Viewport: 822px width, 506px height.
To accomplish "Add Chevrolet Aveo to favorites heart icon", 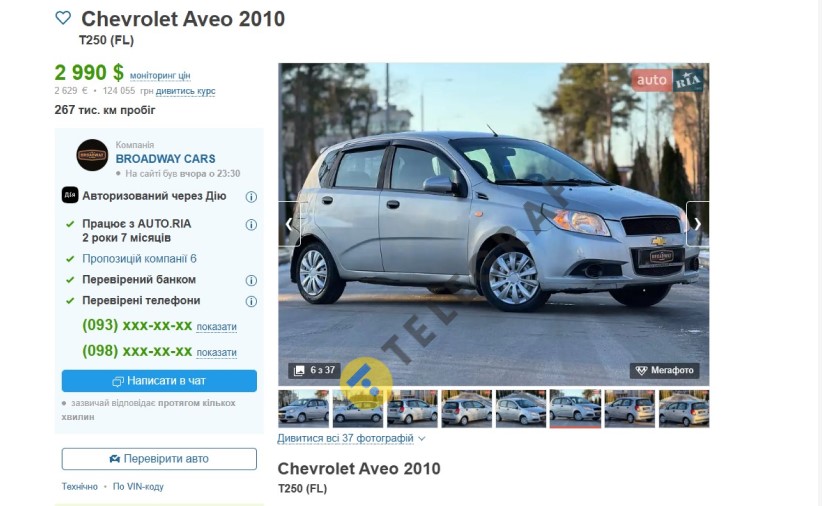I will [x=63, y=18].
